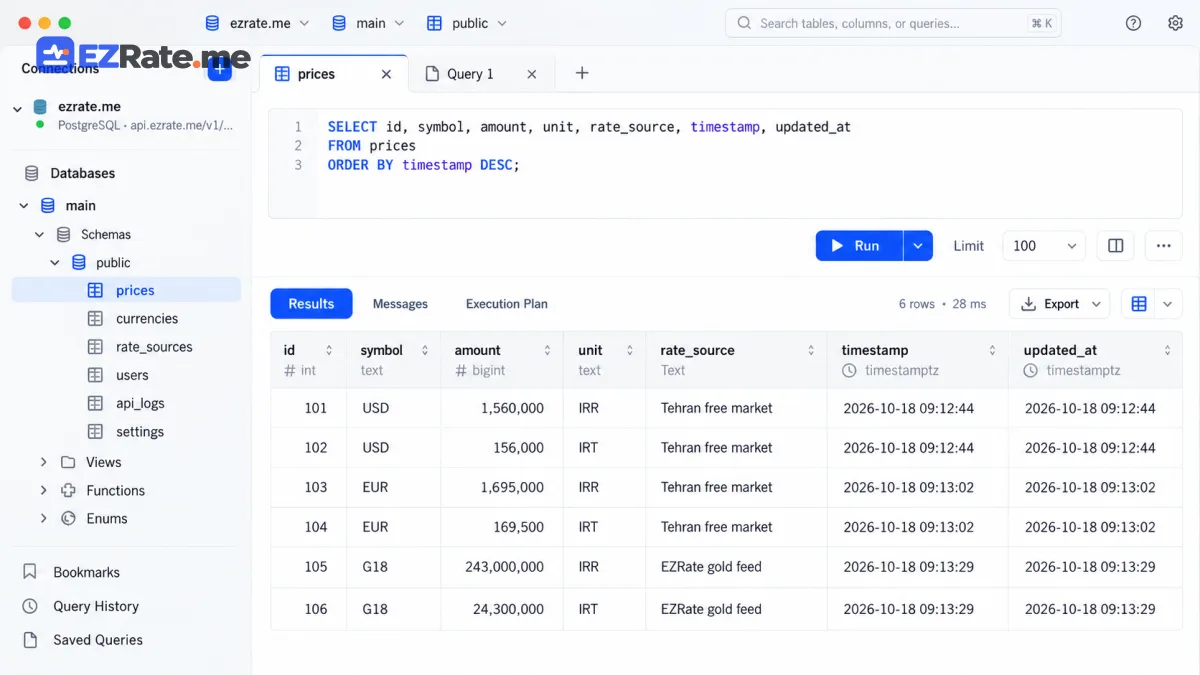Expand the Enums folder

[43, 518]
